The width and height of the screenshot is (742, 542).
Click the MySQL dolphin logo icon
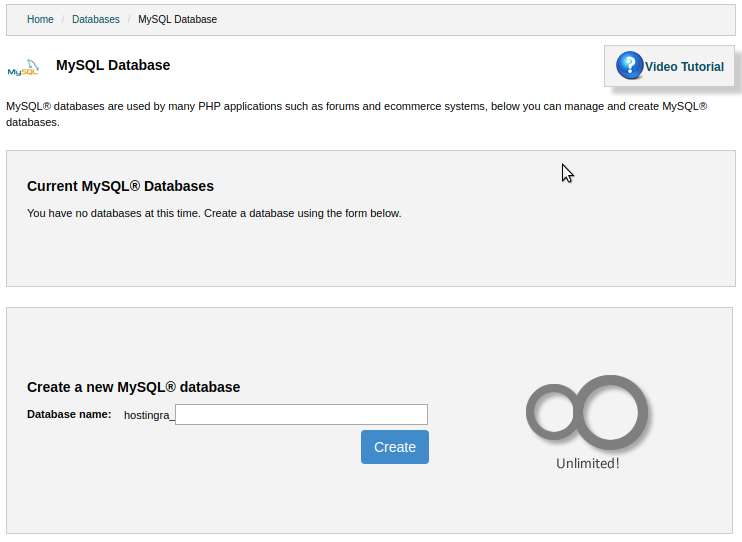[x=23, y=68]
